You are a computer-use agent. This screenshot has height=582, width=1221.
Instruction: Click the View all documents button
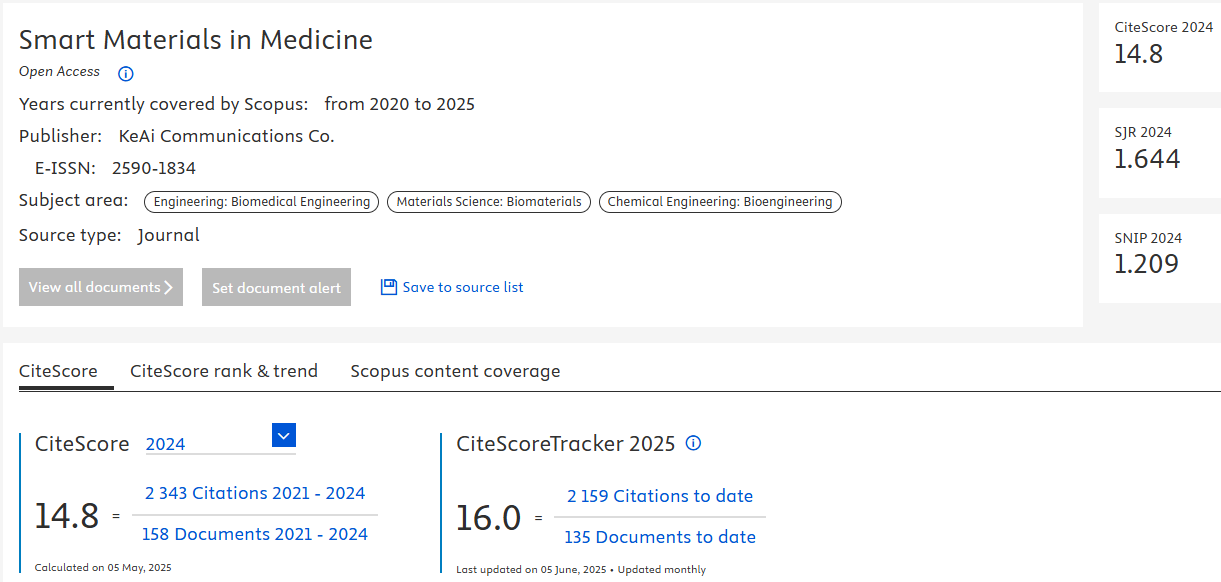101,287
